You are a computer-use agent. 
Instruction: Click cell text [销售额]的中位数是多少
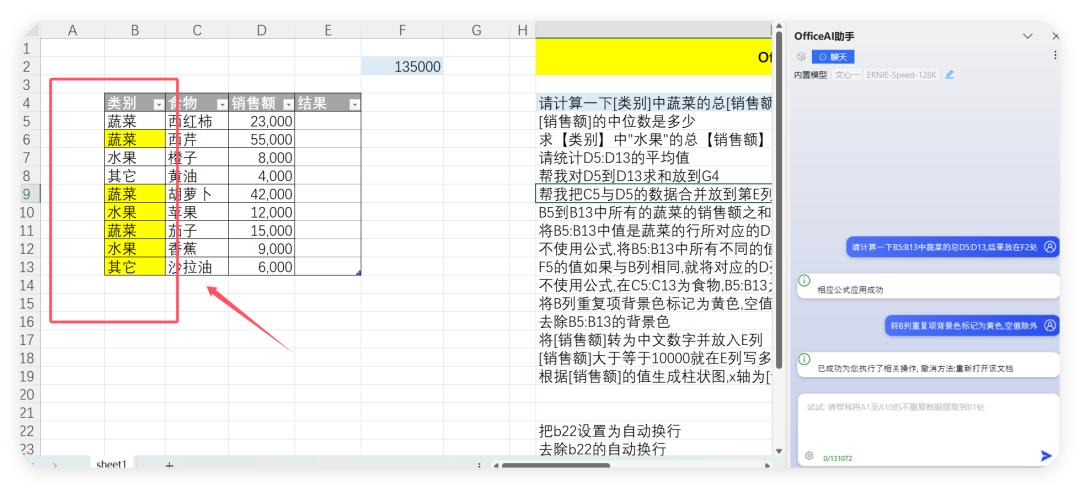coord(616,121)
